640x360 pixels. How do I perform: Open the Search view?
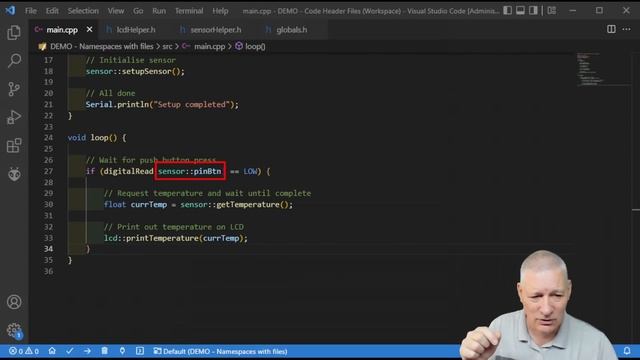coord(14,60)
